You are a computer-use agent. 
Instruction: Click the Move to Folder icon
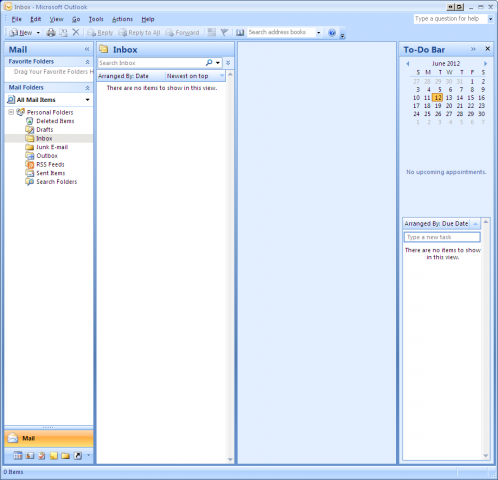[63, 32]
